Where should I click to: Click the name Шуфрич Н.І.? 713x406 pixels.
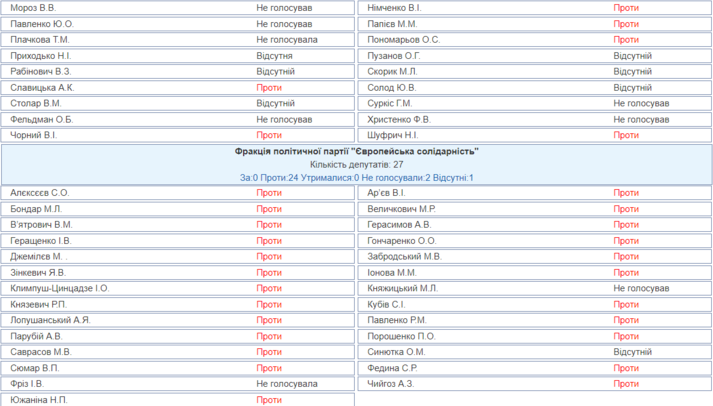click(392, 135)
